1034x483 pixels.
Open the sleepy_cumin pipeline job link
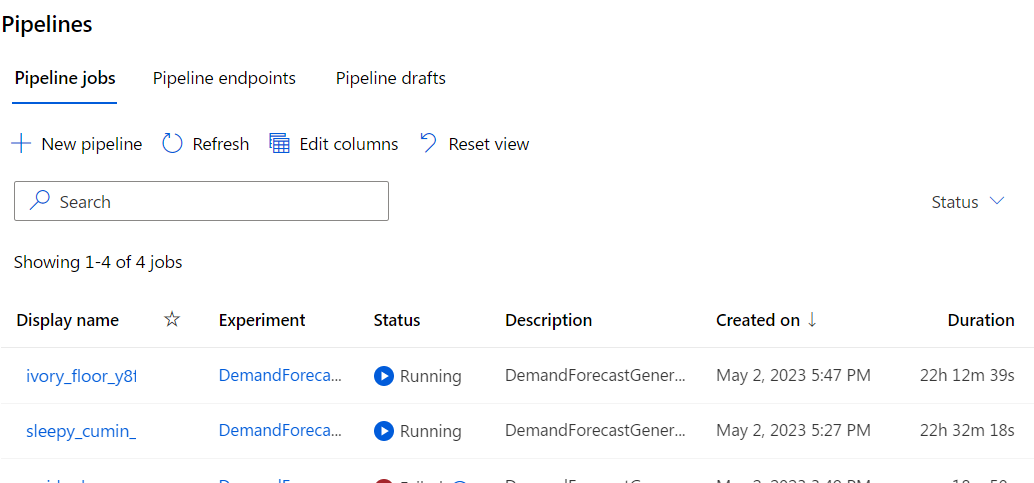pyautogui.click(x=80, y=431)
